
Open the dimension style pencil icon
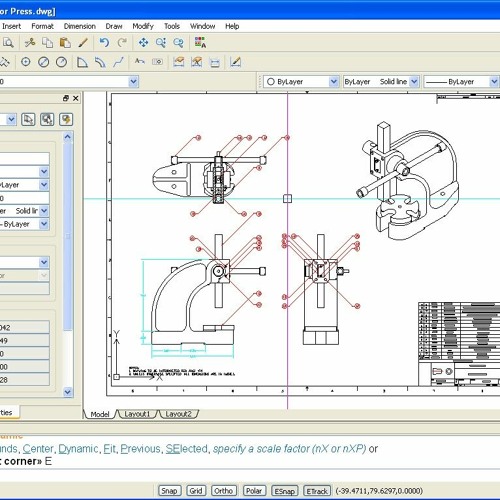pyautogui.click(x=235, y=62)
